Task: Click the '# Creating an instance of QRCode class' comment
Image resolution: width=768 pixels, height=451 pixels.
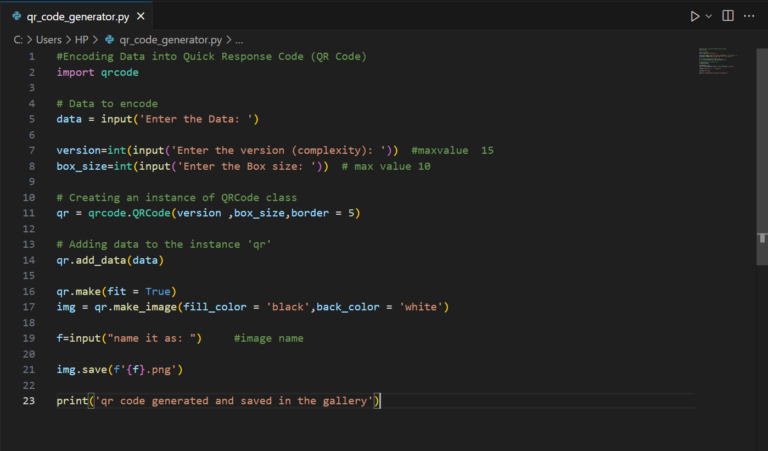Action: 176,197
